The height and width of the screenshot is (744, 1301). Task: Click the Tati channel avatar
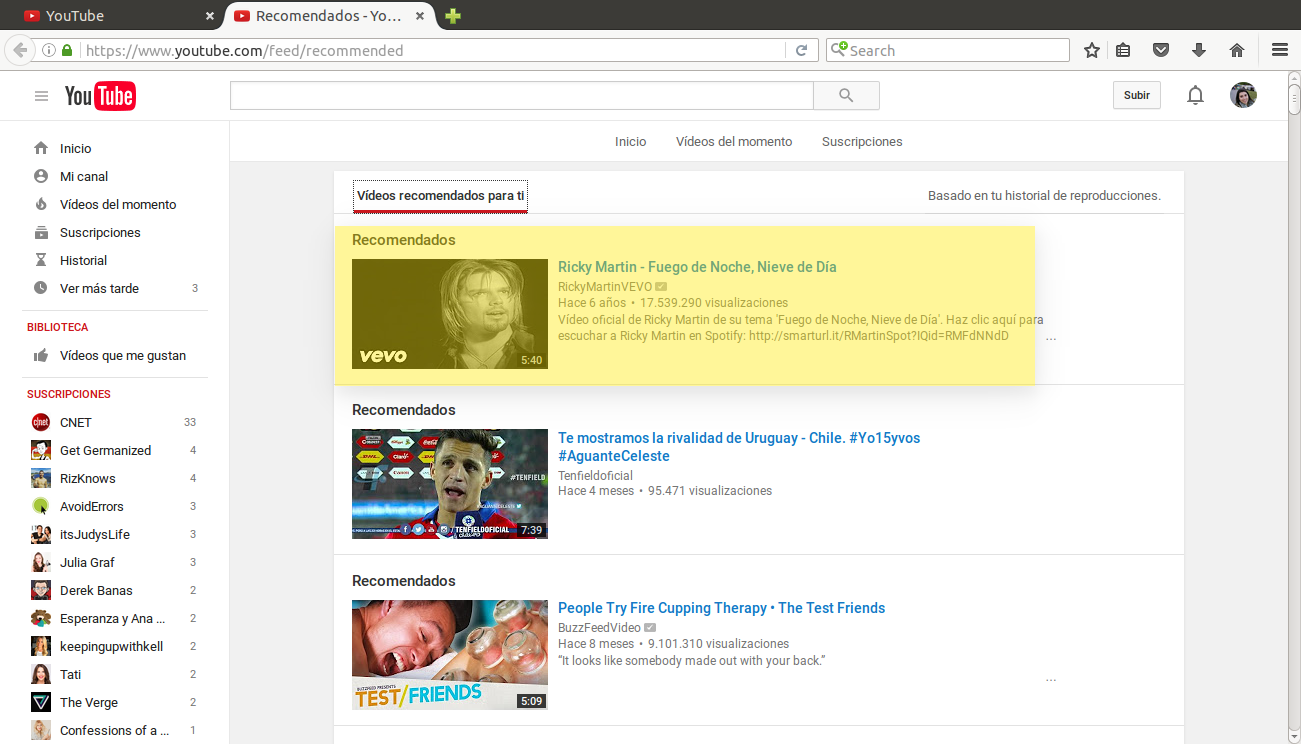click(41, 674)
